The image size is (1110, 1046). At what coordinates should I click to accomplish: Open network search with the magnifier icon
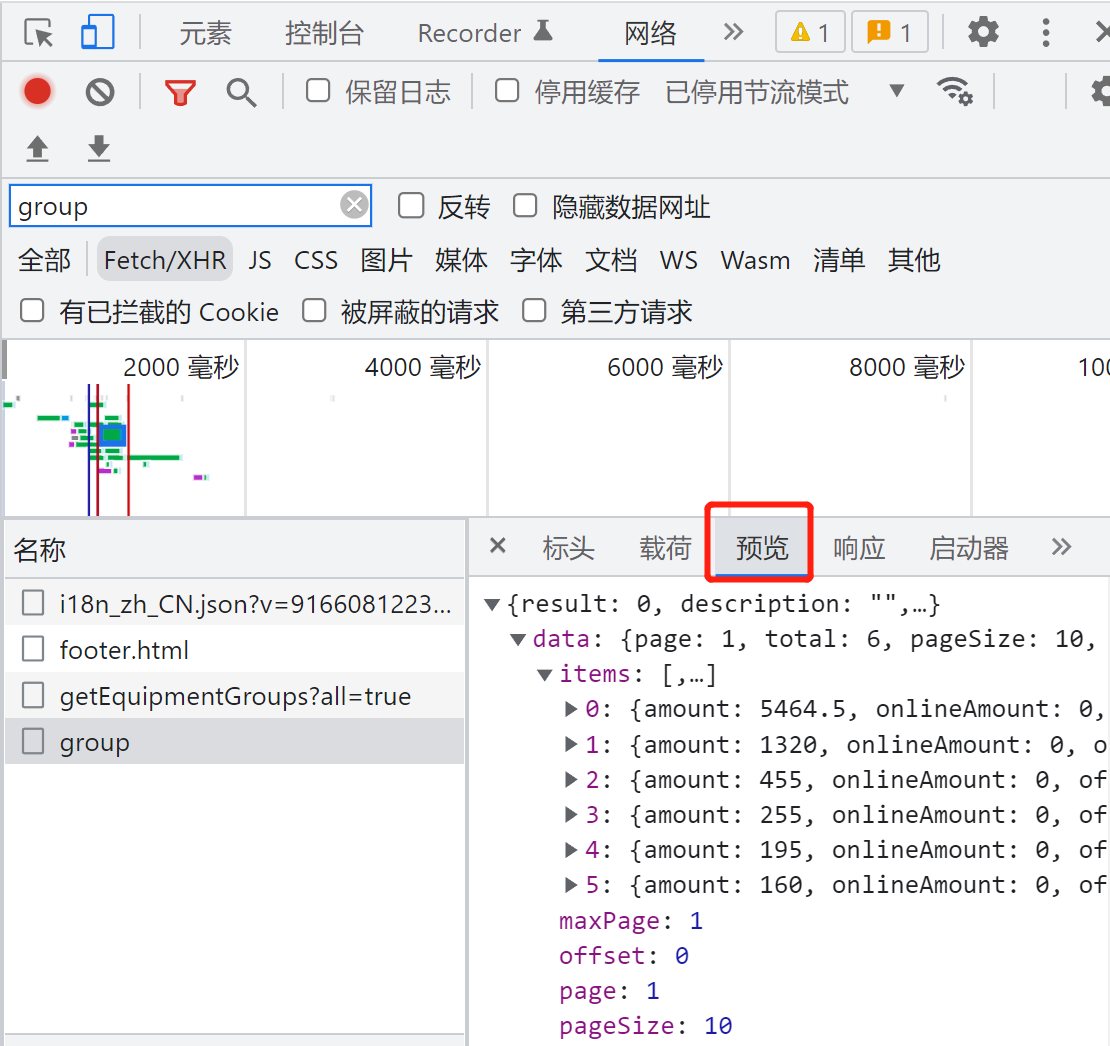tap(240, 91)
